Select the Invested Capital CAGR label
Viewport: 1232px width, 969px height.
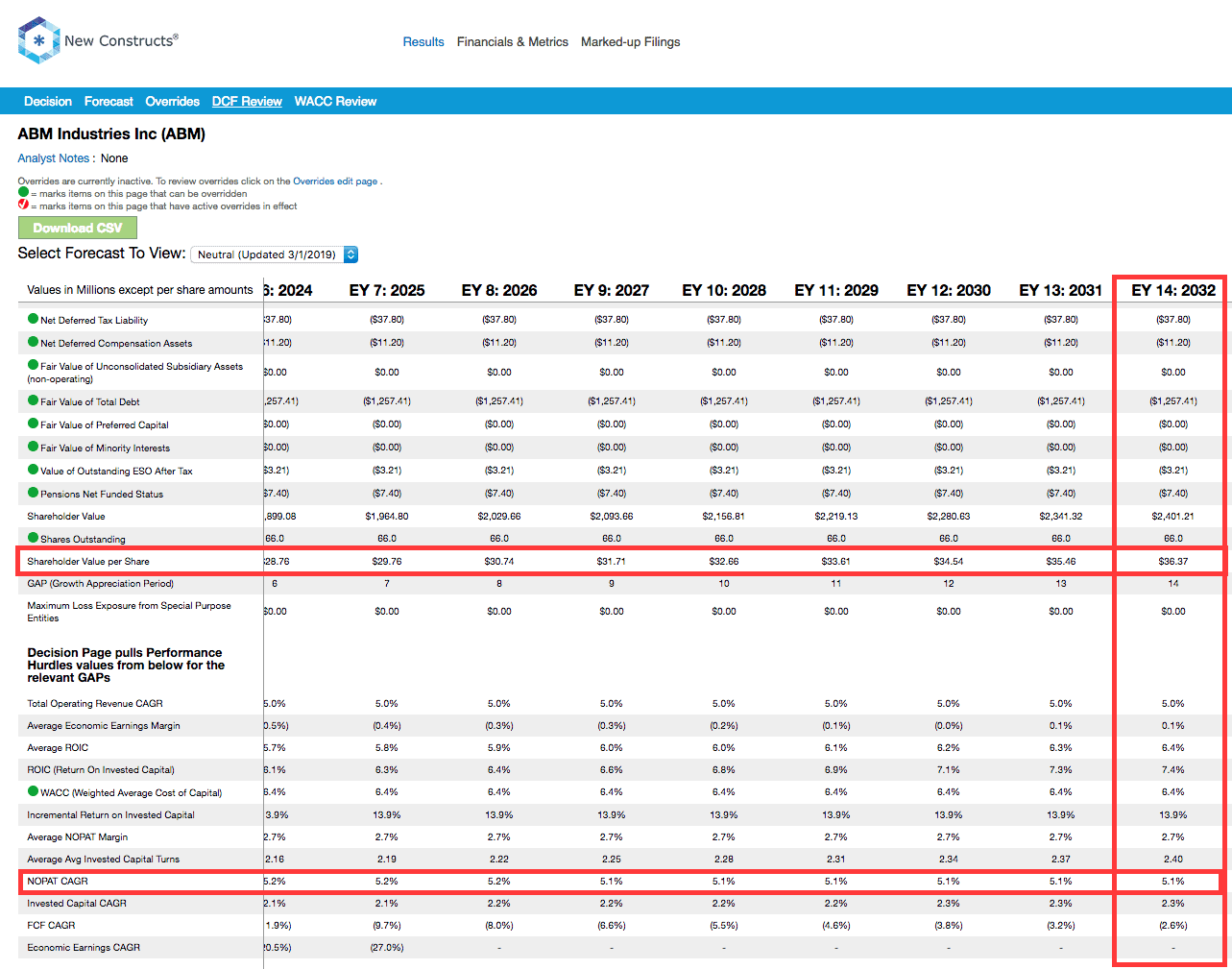point(77,904)
